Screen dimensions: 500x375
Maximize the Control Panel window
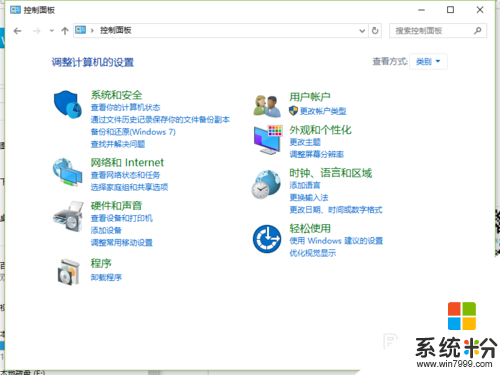[450, 10]
